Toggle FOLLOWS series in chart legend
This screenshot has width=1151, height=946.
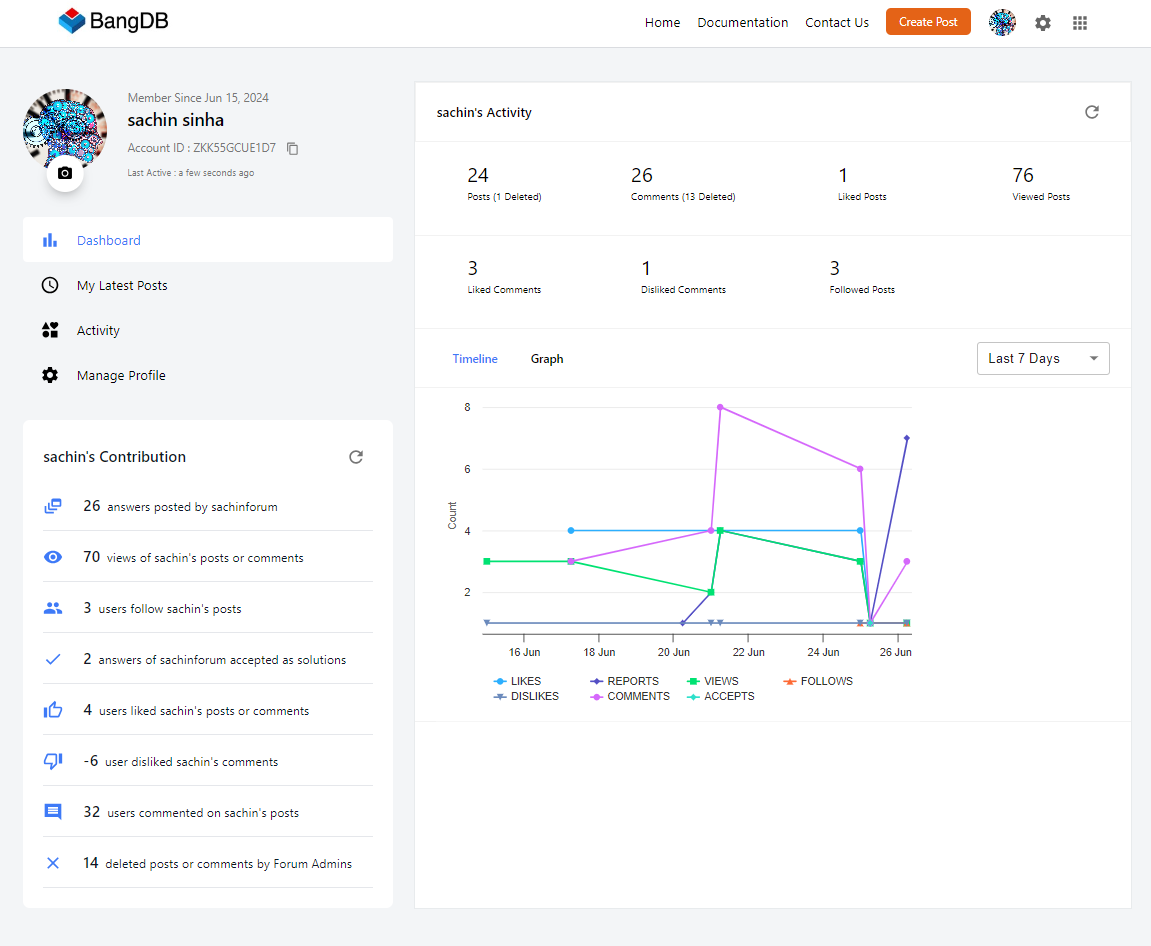(818, 681)
